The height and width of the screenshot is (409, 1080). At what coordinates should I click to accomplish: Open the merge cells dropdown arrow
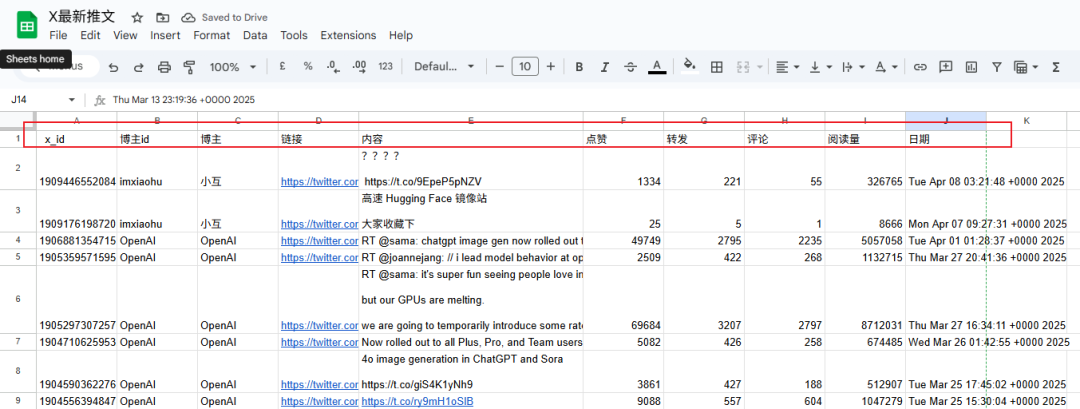click(x=759, y=67)
